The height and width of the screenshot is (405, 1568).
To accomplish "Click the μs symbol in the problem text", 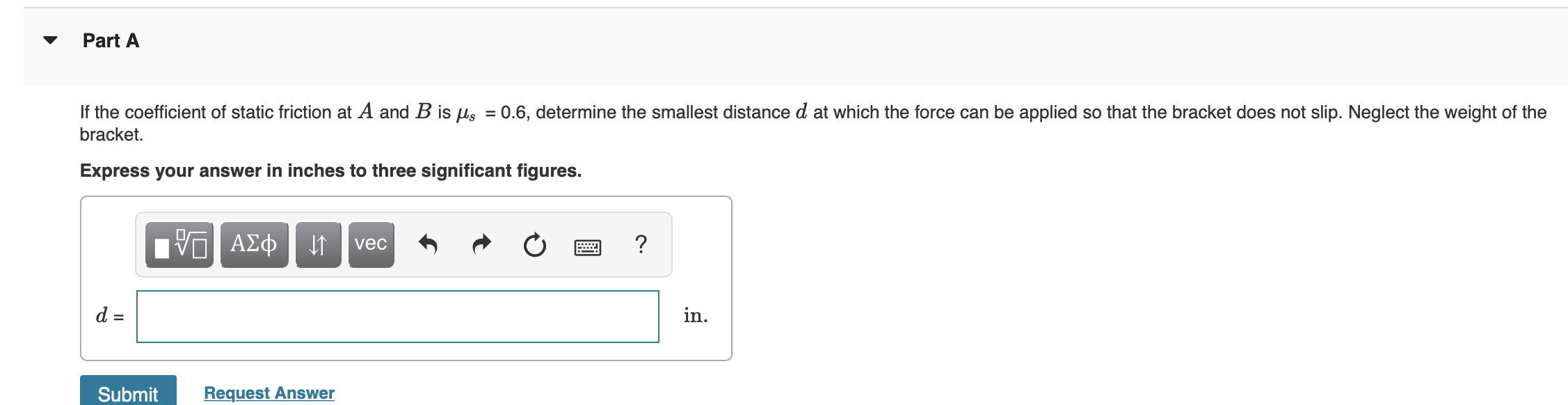I will coord(465,113).
